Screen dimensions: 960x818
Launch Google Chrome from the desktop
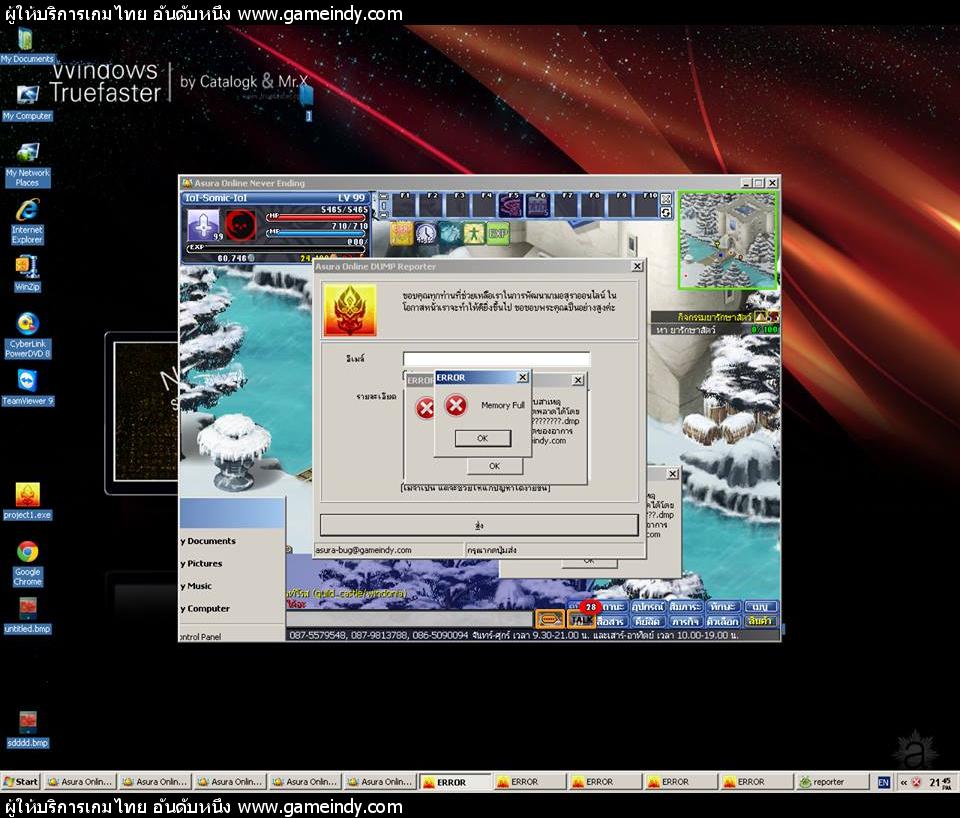28,564
